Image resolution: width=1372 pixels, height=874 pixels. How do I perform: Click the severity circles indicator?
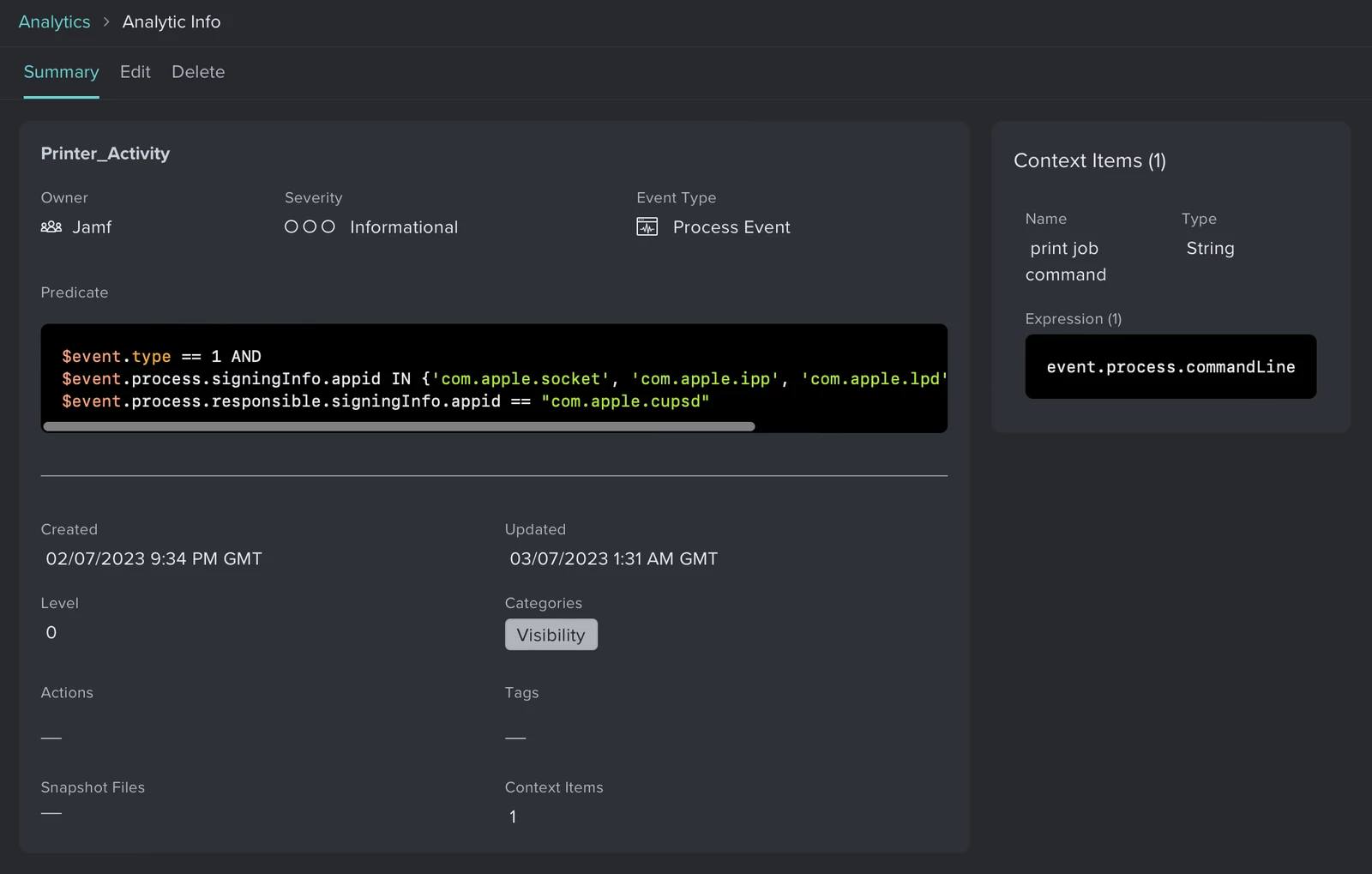click(310, 227)
